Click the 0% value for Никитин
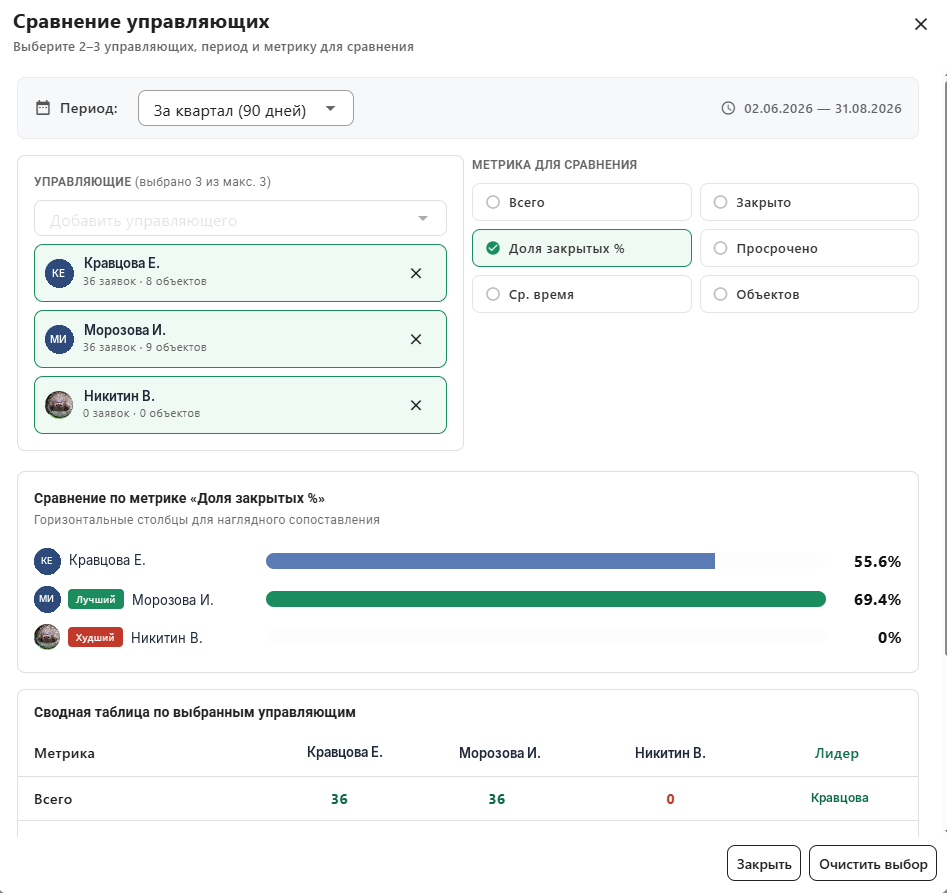The image size is (947, 893). click(x=889, y=638)
